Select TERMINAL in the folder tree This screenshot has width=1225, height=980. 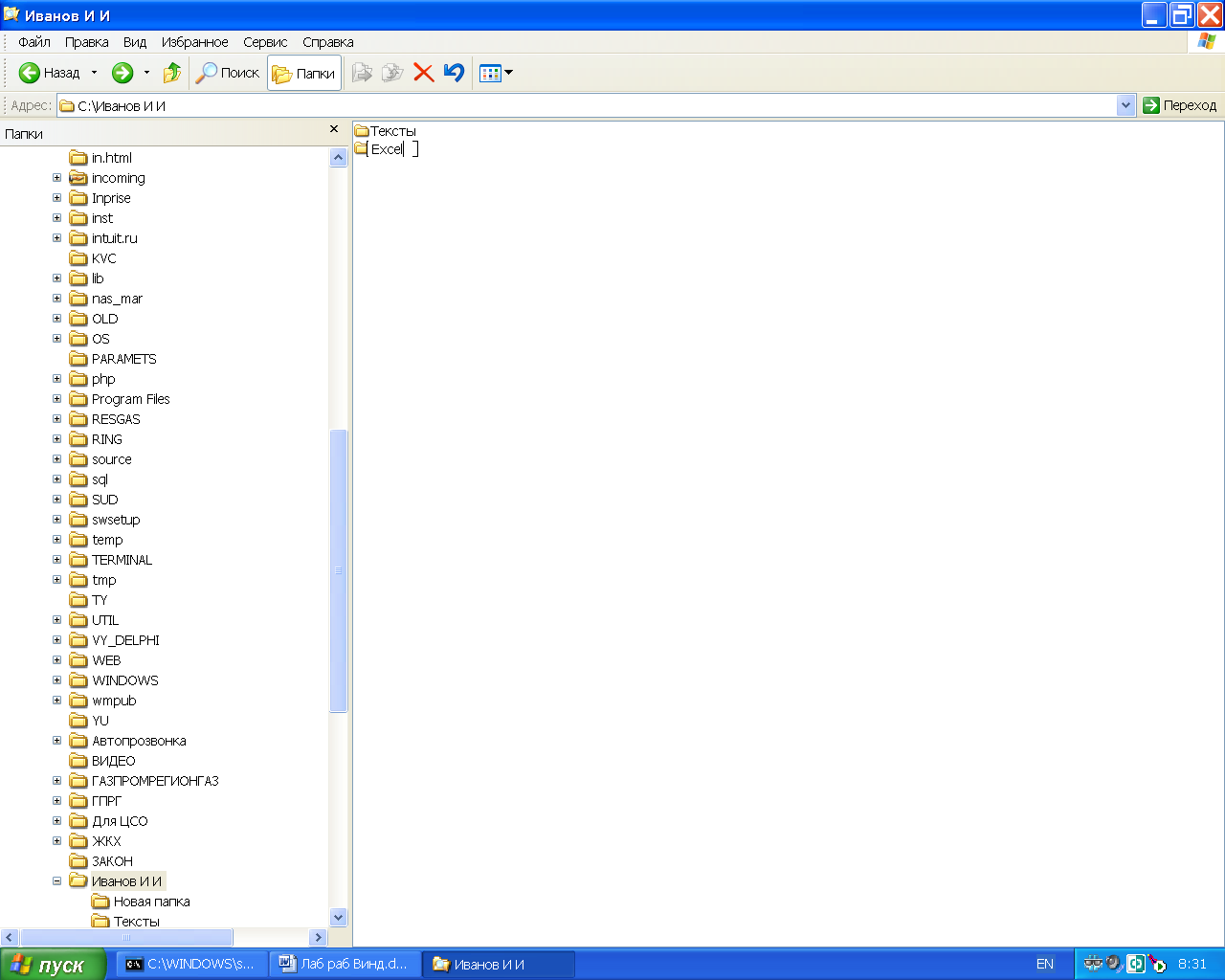(x=122, y=560)
